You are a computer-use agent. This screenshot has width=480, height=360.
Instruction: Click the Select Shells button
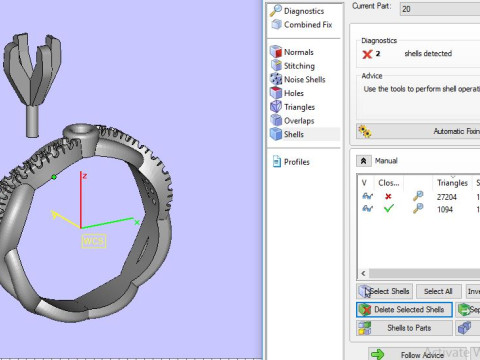[385, 291]
